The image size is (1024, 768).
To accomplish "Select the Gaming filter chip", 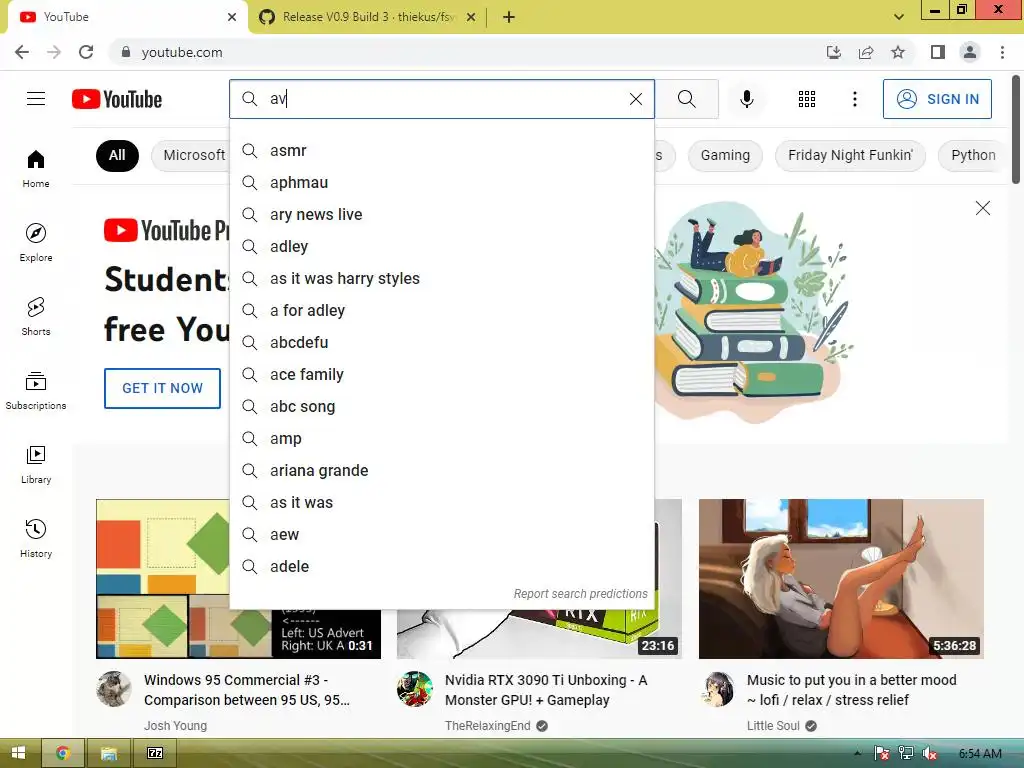I will [725, 155].
